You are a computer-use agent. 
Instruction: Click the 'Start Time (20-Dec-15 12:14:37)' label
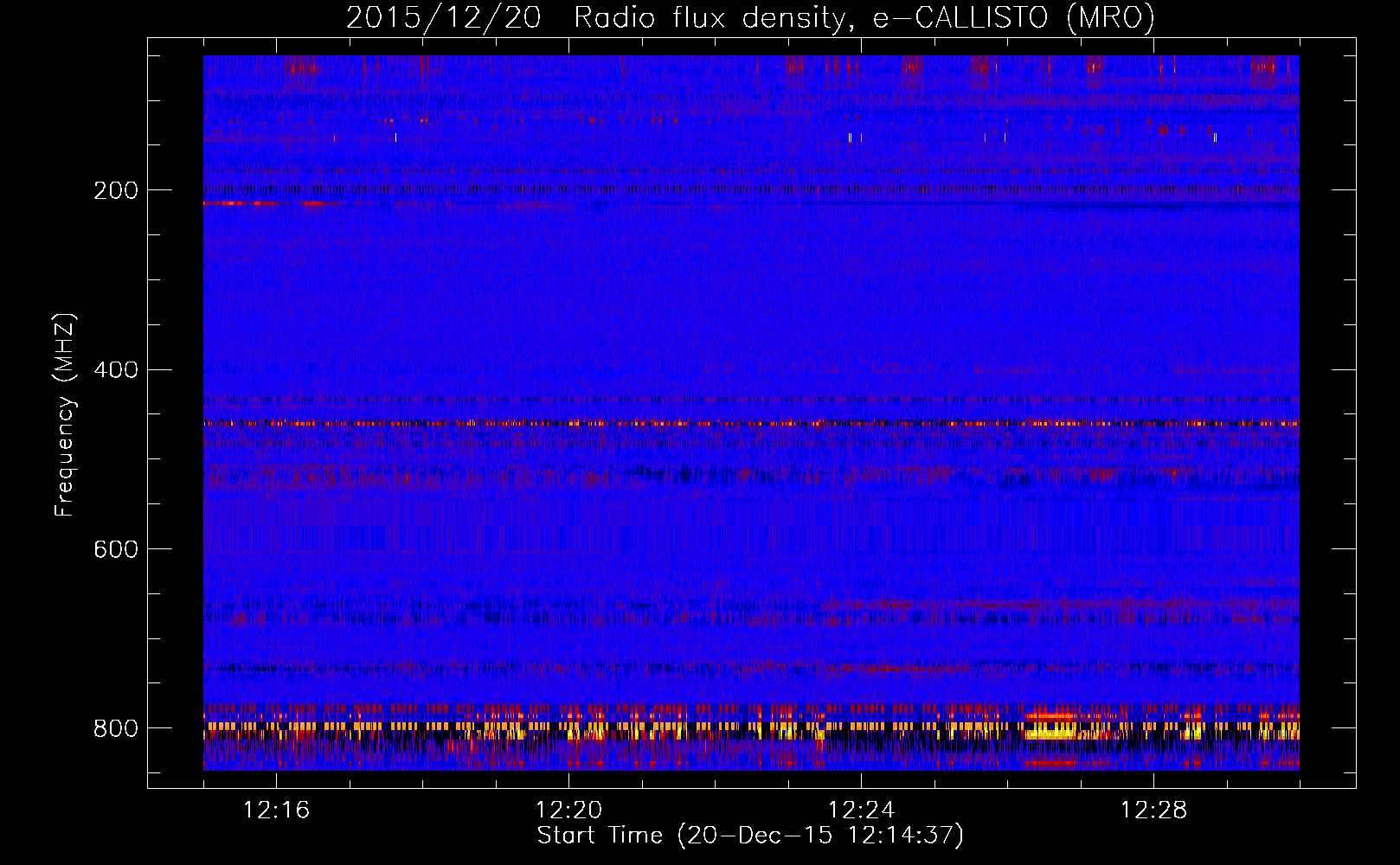(750, 836)
